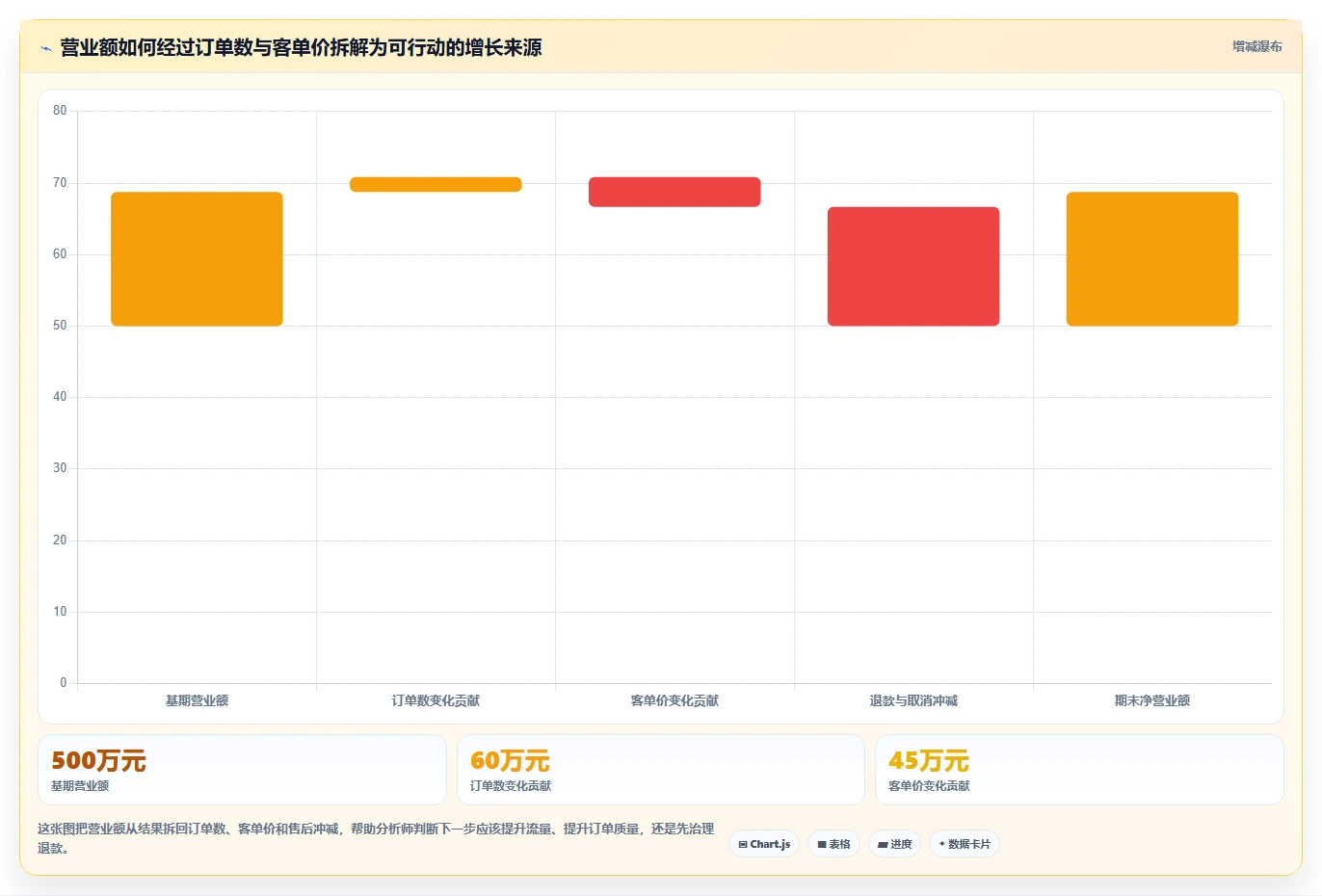Click the y-axis value 30
The width and height of the screenshot is (1322, 896).
pyautogui.click(x=60, y=468)
